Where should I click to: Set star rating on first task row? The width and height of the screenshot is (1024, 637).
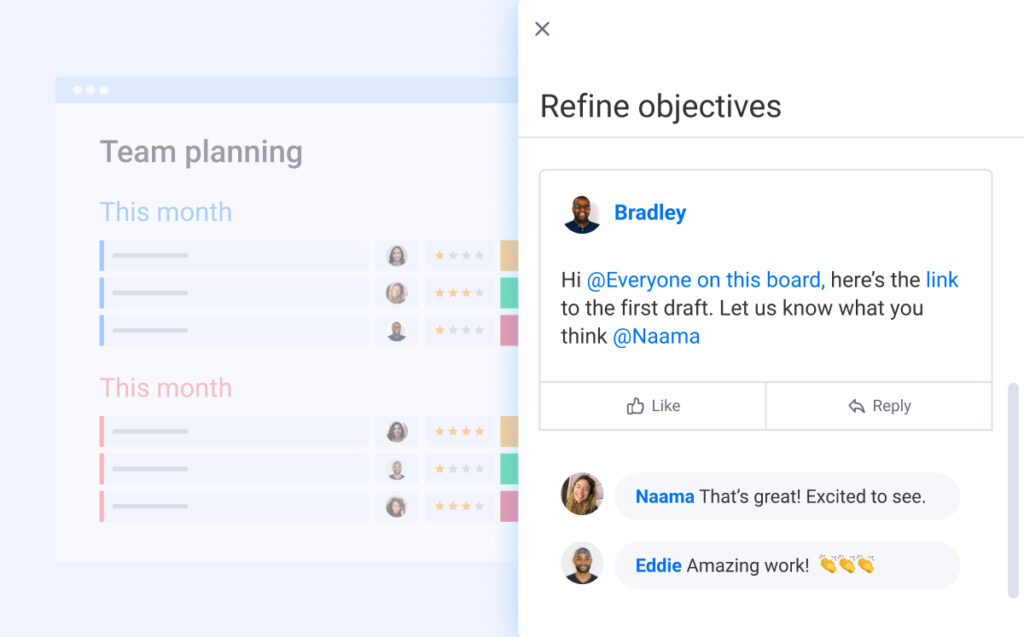tap(459, 256)
